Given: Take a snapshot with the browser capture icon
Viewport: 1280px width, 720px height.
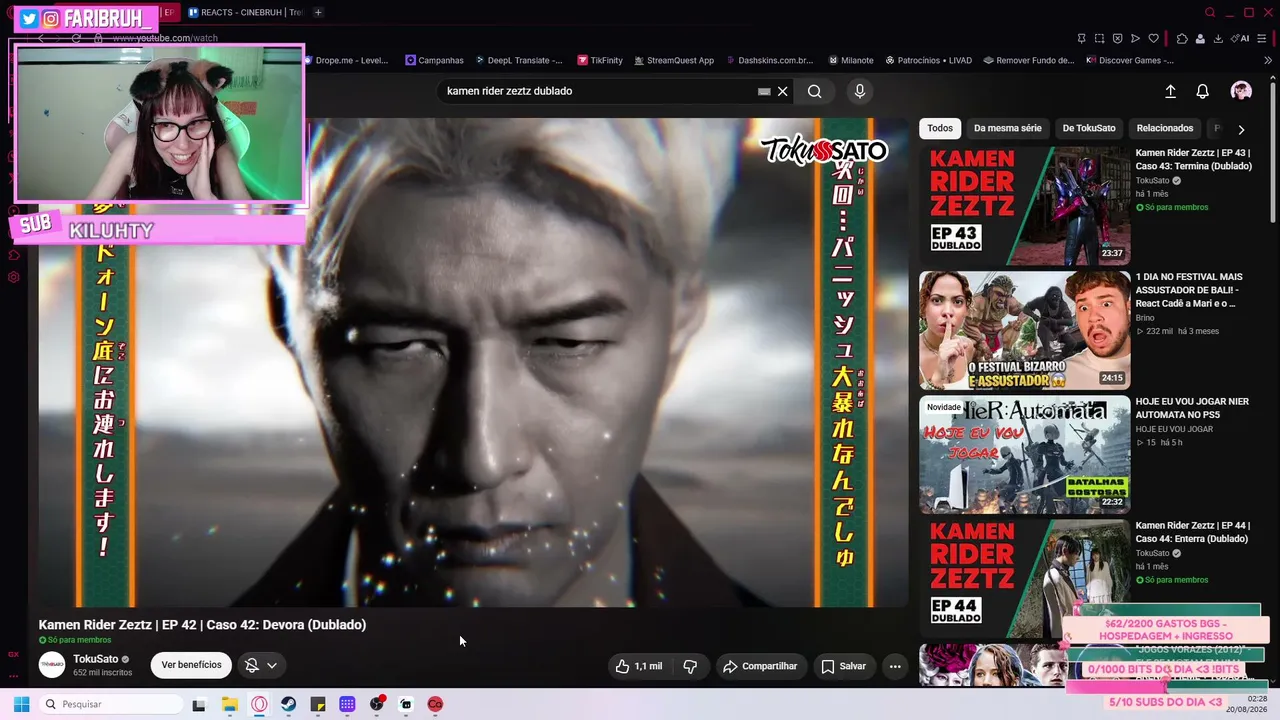Looking at the screenshot, I should click(x=1099, y=38).
